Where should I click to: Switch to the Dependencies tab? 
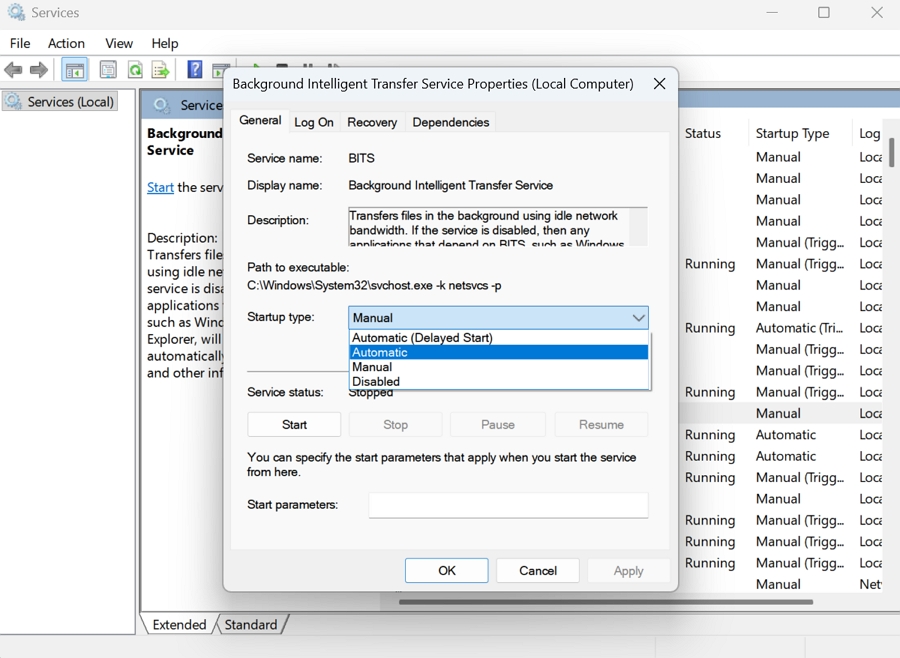click(x=450, y=122)
